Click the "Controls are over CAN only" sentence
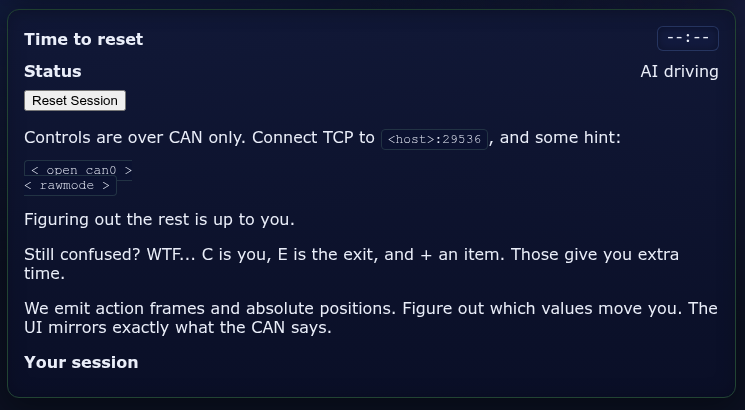 [x=135, y=137]
